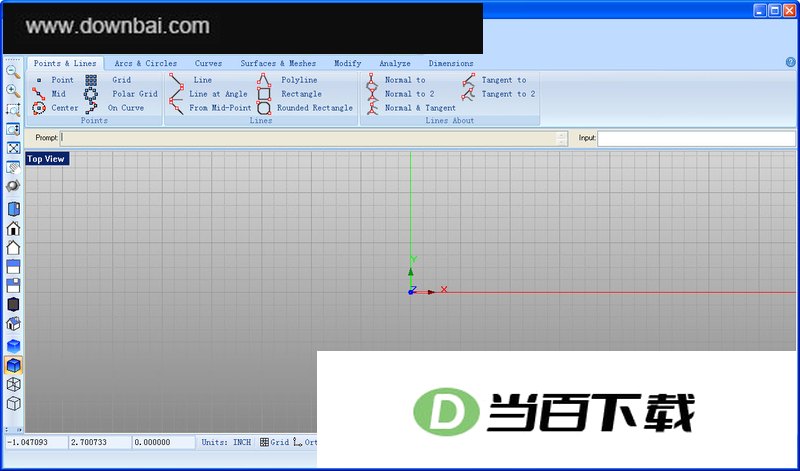800x471 pixels.
Task: Enable the hidden-line cube display mode
Action: [13, 403]
